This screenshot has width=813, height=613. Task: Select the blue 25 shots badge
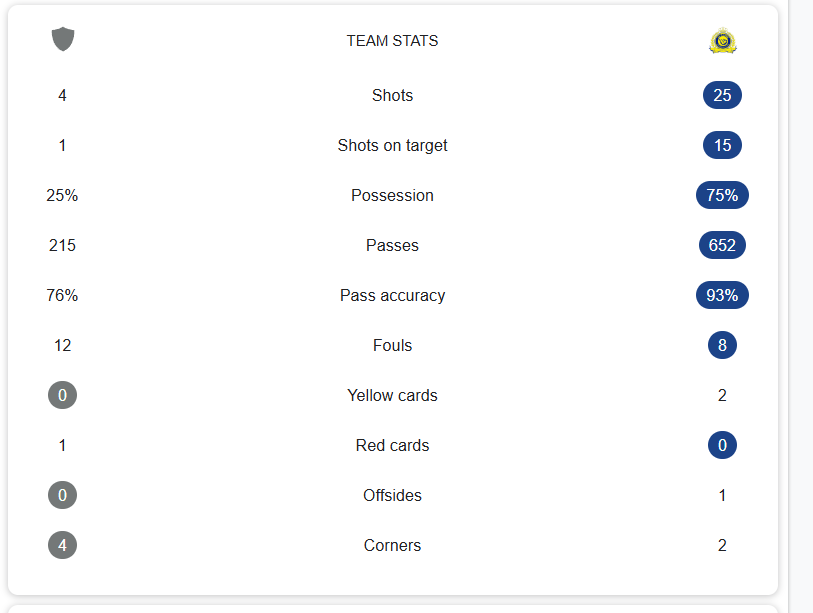coord(722,95)
